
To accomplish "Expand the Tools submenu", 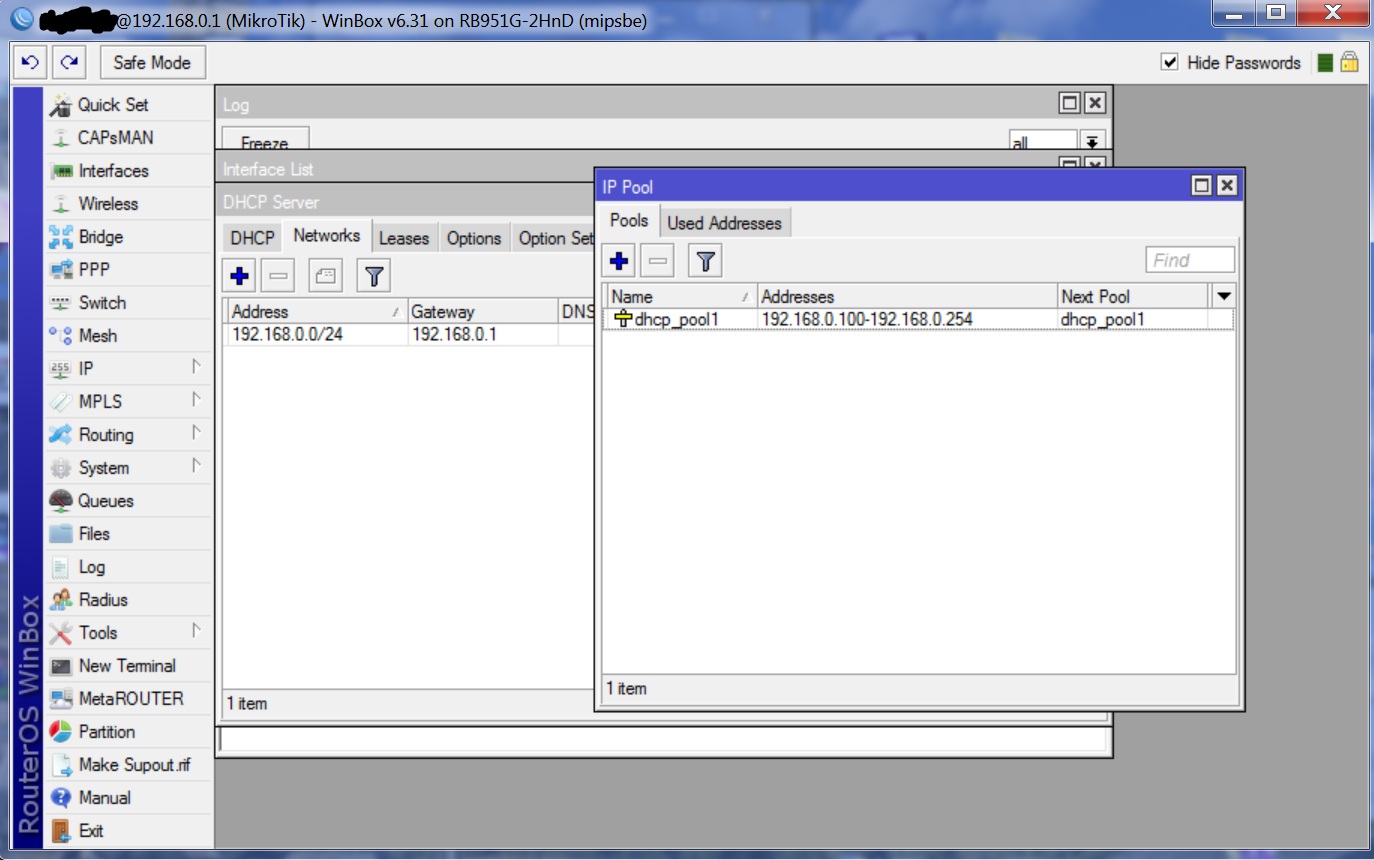I will [196, 631].
